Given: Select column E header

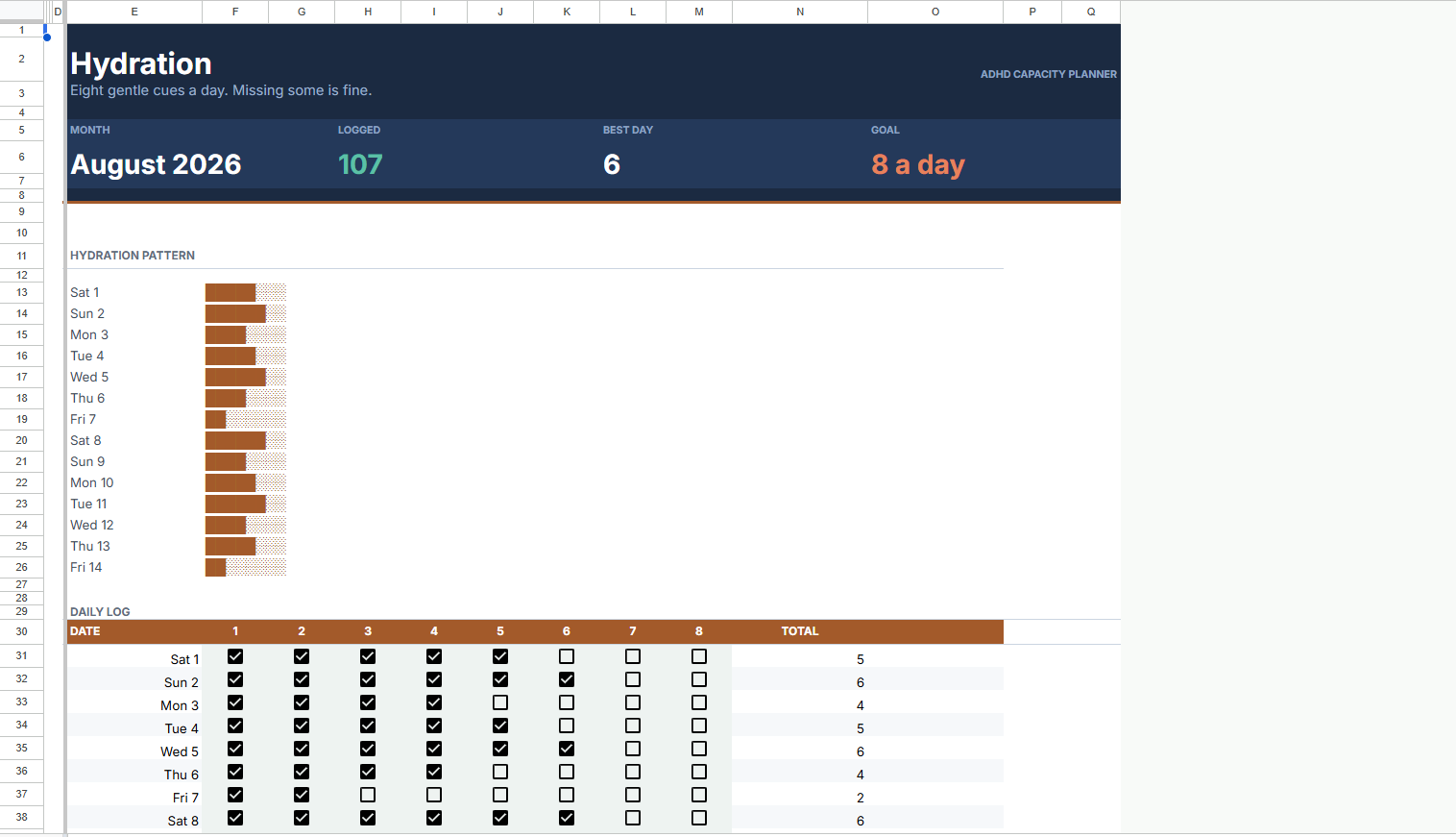Looking at the screenshot, I should click(x=134, y=12).
